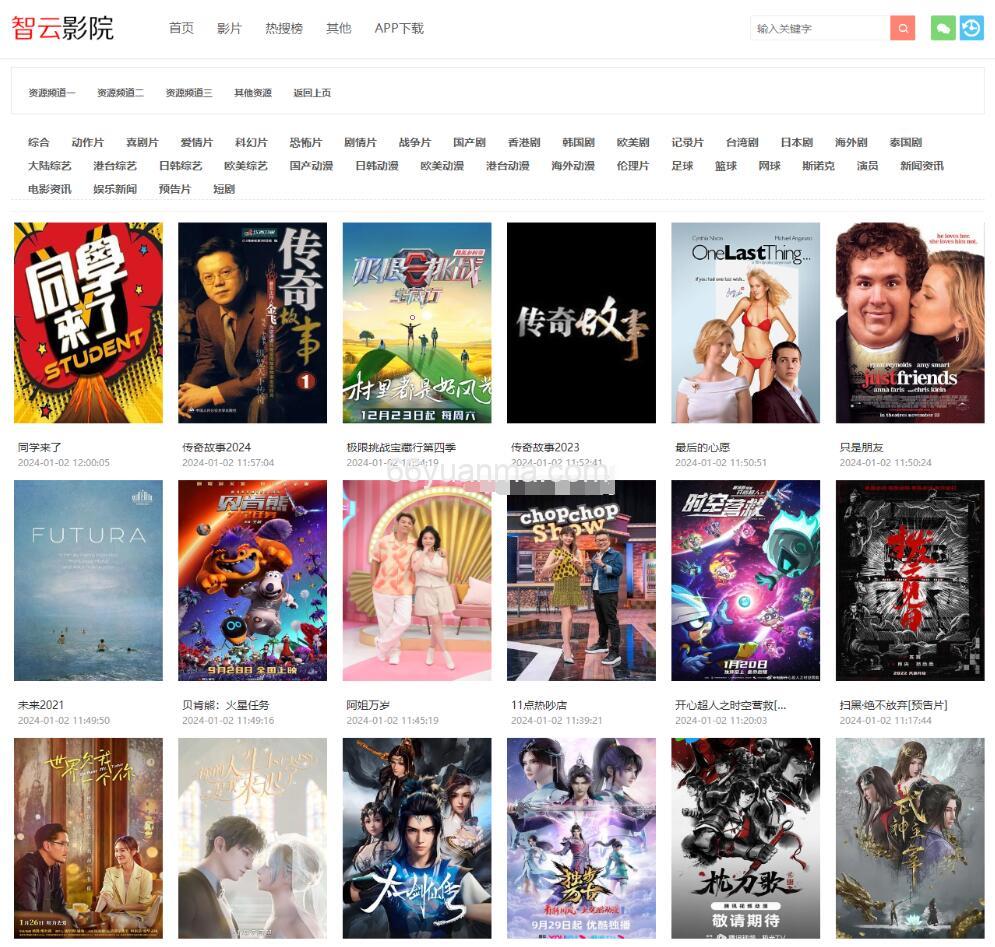Select the 新闻资讯 category link
Screen dimensions: 995x947
[x=921, y=165]
